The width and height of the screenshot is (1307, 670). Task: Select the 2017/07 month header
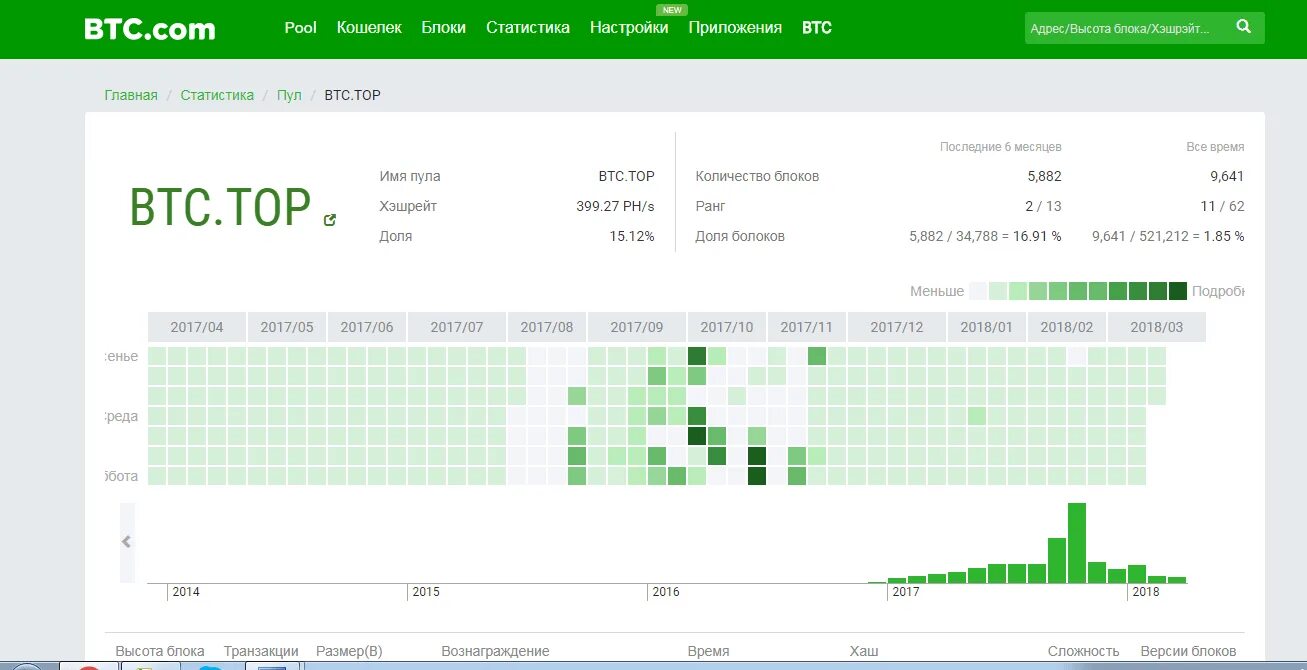click(457, 327)
